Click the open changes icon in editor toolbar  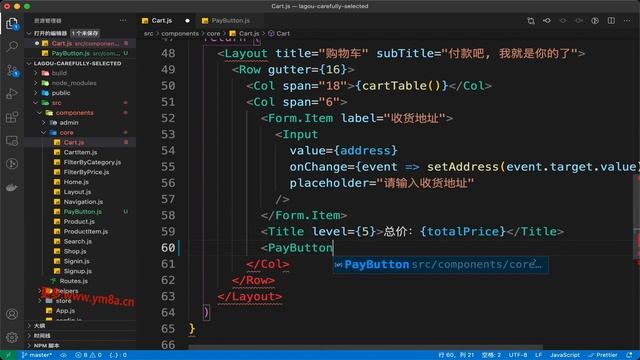point(531,20)
